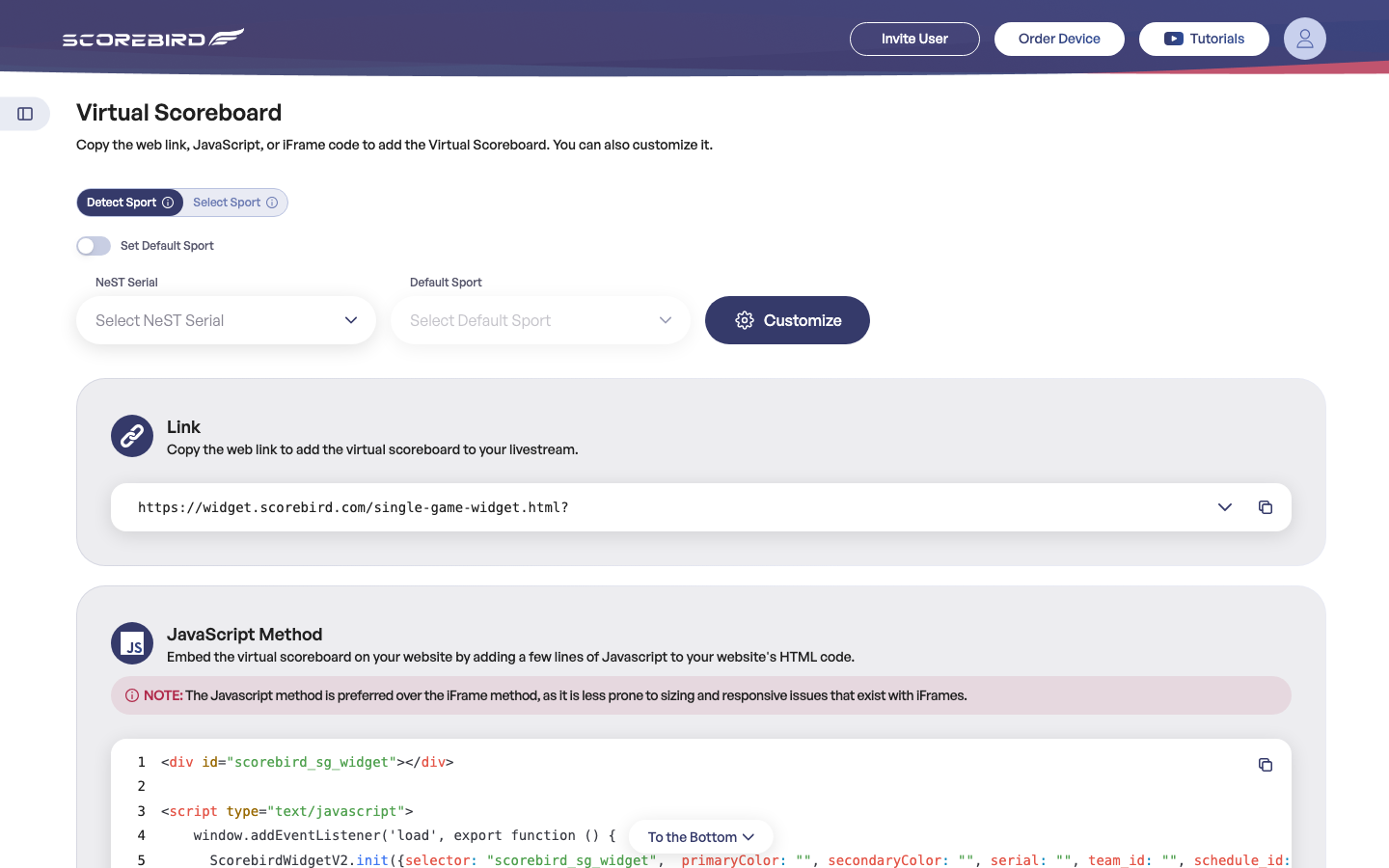The height and width of the screenshot is (868, 1389).
Task: Copy the widget link with copy icon
Action: (x=1266, y=507)
